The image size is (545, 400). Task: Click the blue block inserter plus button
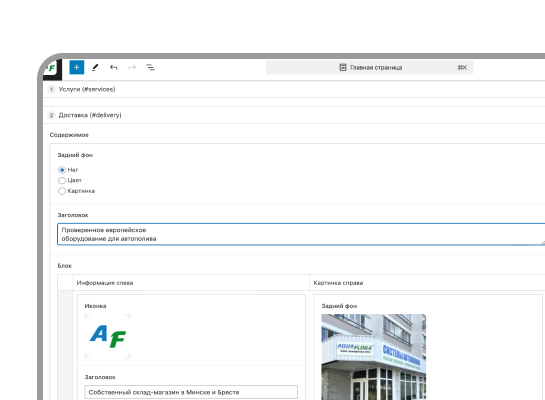[77, 67]
